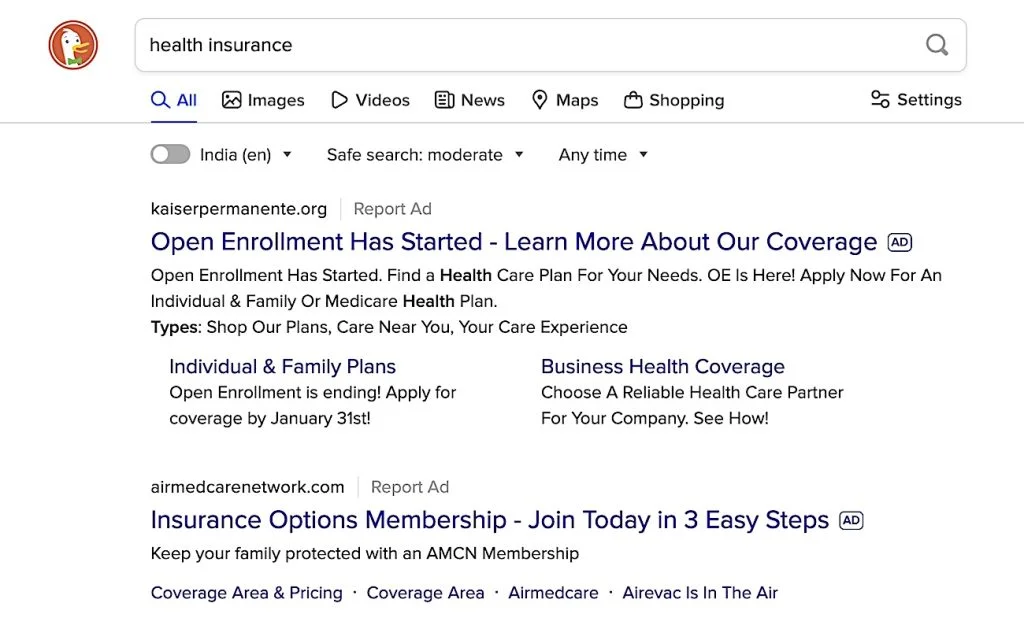Viewport: 1024px width, 625px height.
Task: Click the DuckDuckGo logo
Action: 72,44
